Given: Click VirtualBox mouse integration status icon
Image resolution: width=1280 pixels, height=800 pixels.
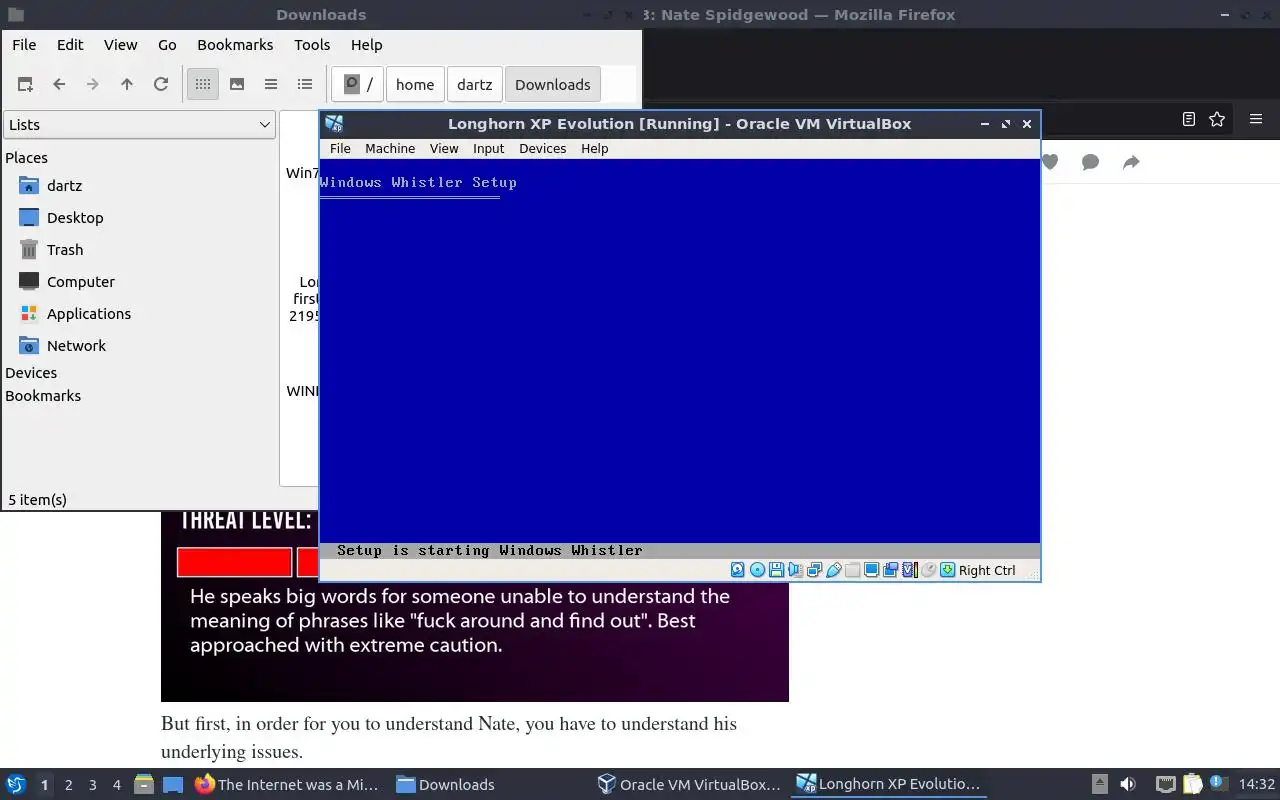Looking at the screenshot, I should point(928,570).
